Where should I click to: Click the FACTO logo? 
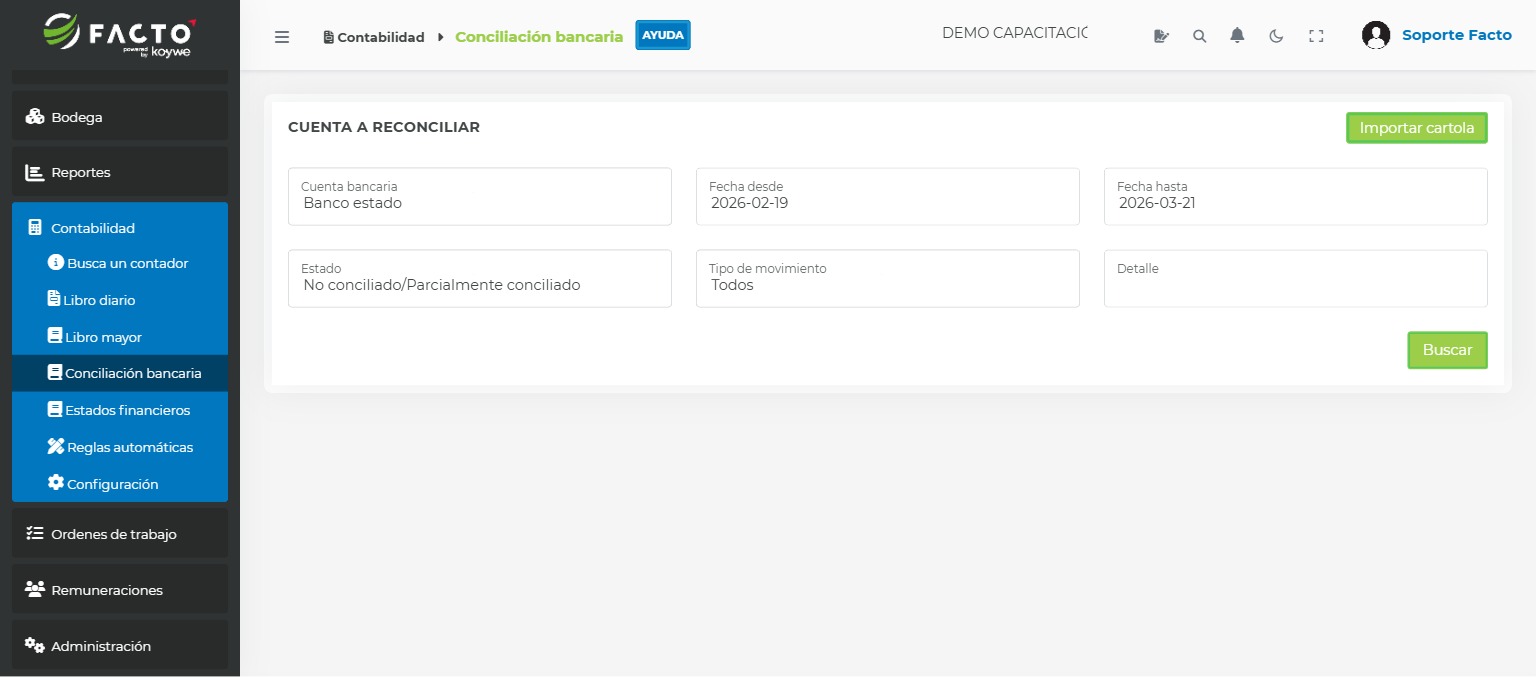click(x=118, y=35)
